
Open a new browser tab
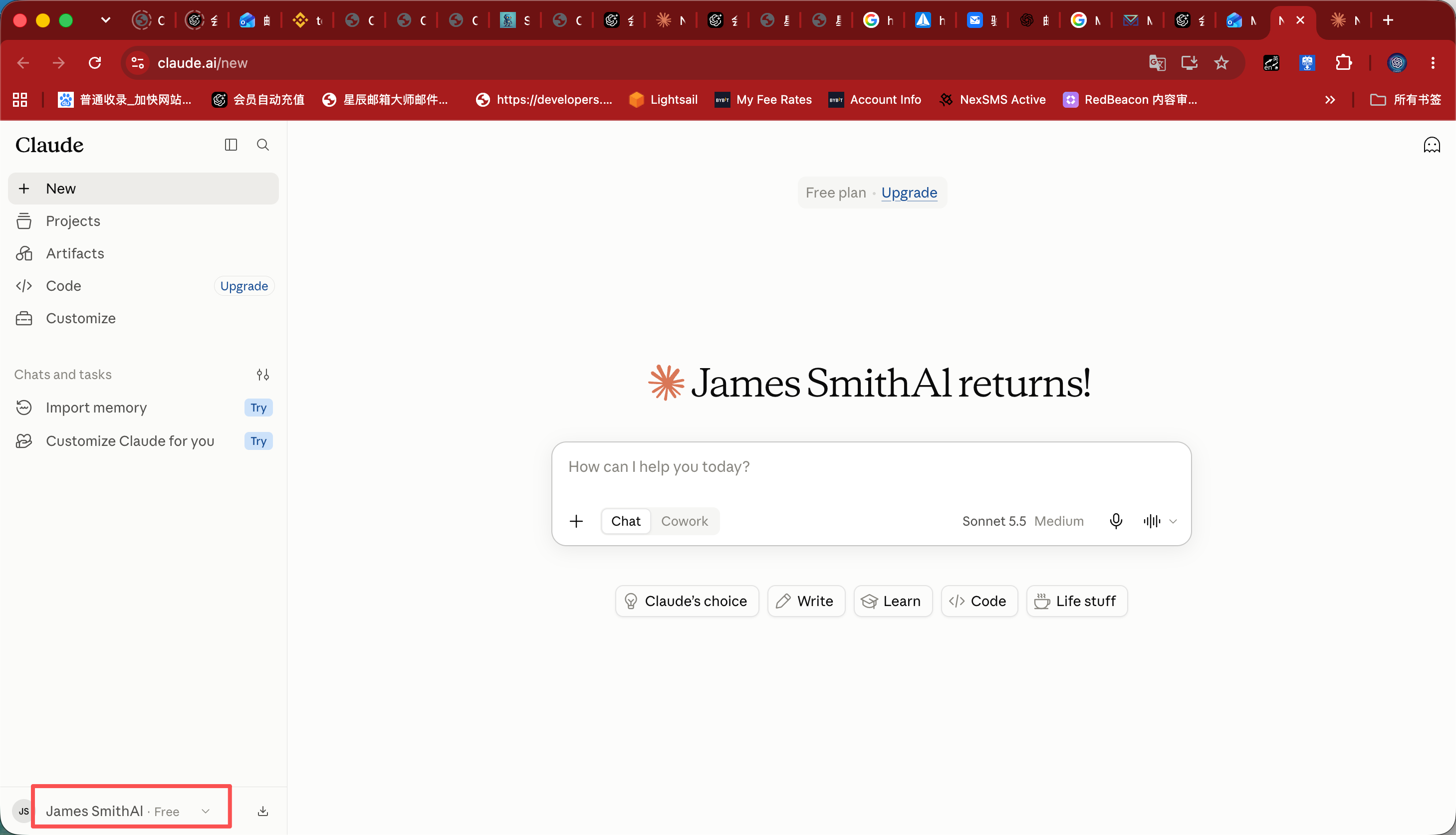click(1388, 20)
